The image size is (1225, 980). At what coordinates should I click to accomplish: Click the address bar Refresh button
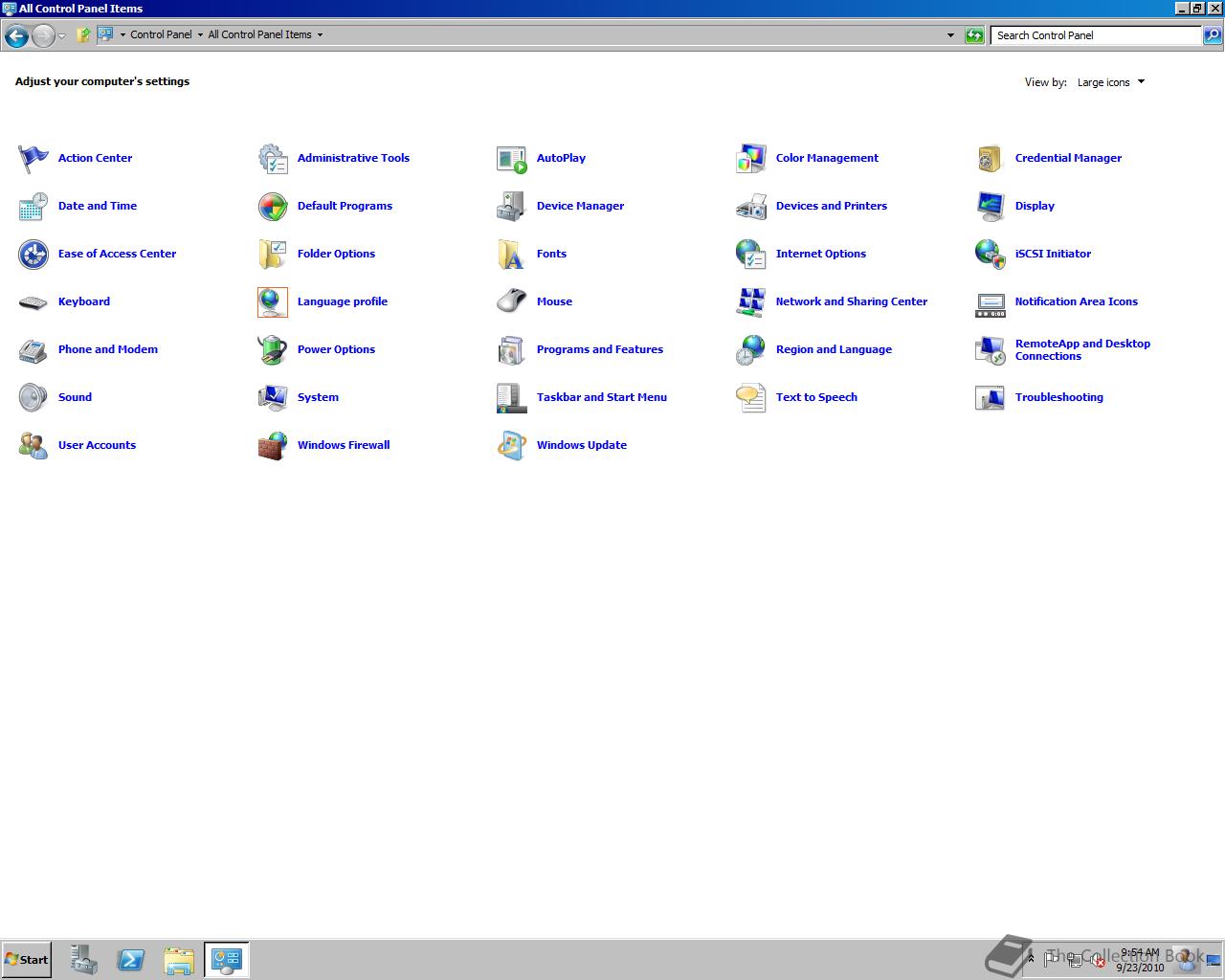pyautogui.click(x=974, y=35)
